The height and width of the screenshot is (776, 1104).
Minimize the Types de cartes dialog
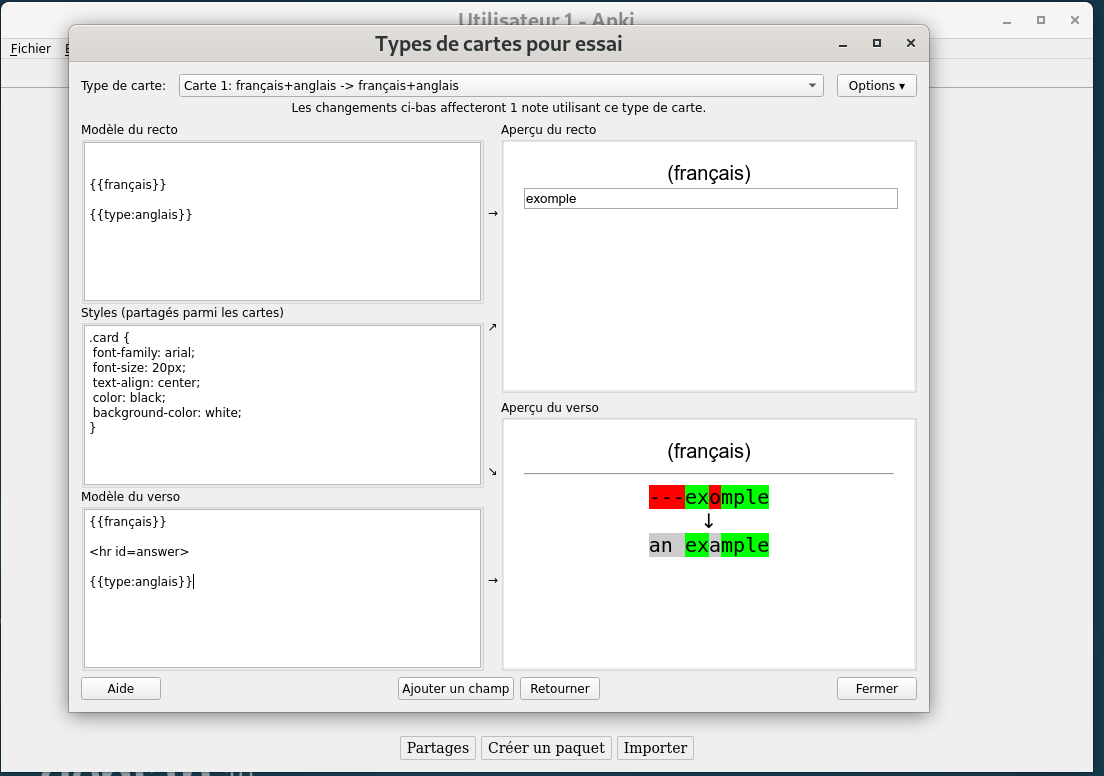coord(843,43)
